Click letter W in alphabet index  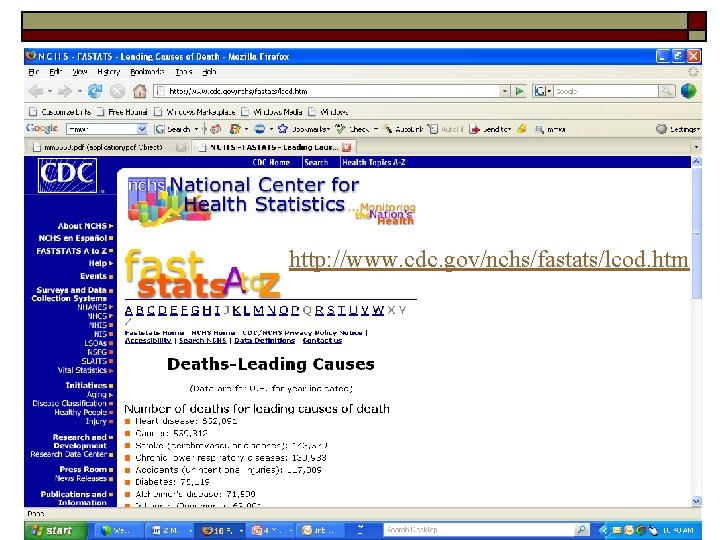(377, 311)
